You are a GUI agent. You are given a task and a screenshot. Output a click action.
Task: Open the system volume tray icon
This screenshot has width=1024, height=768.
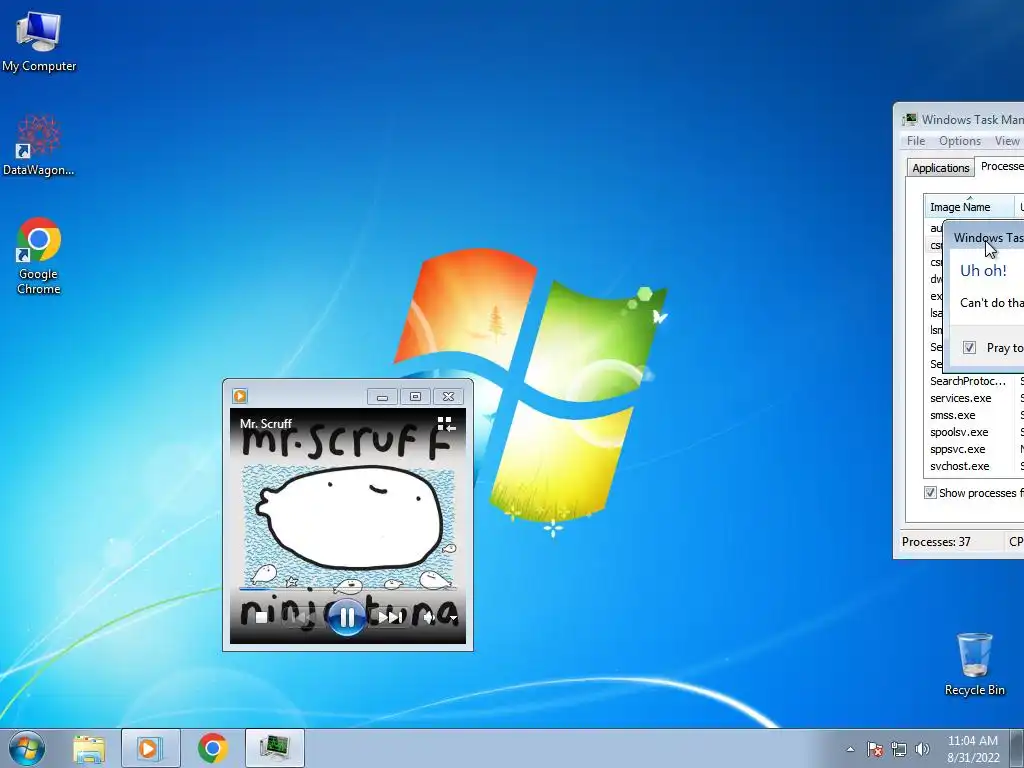click(922, 749)
